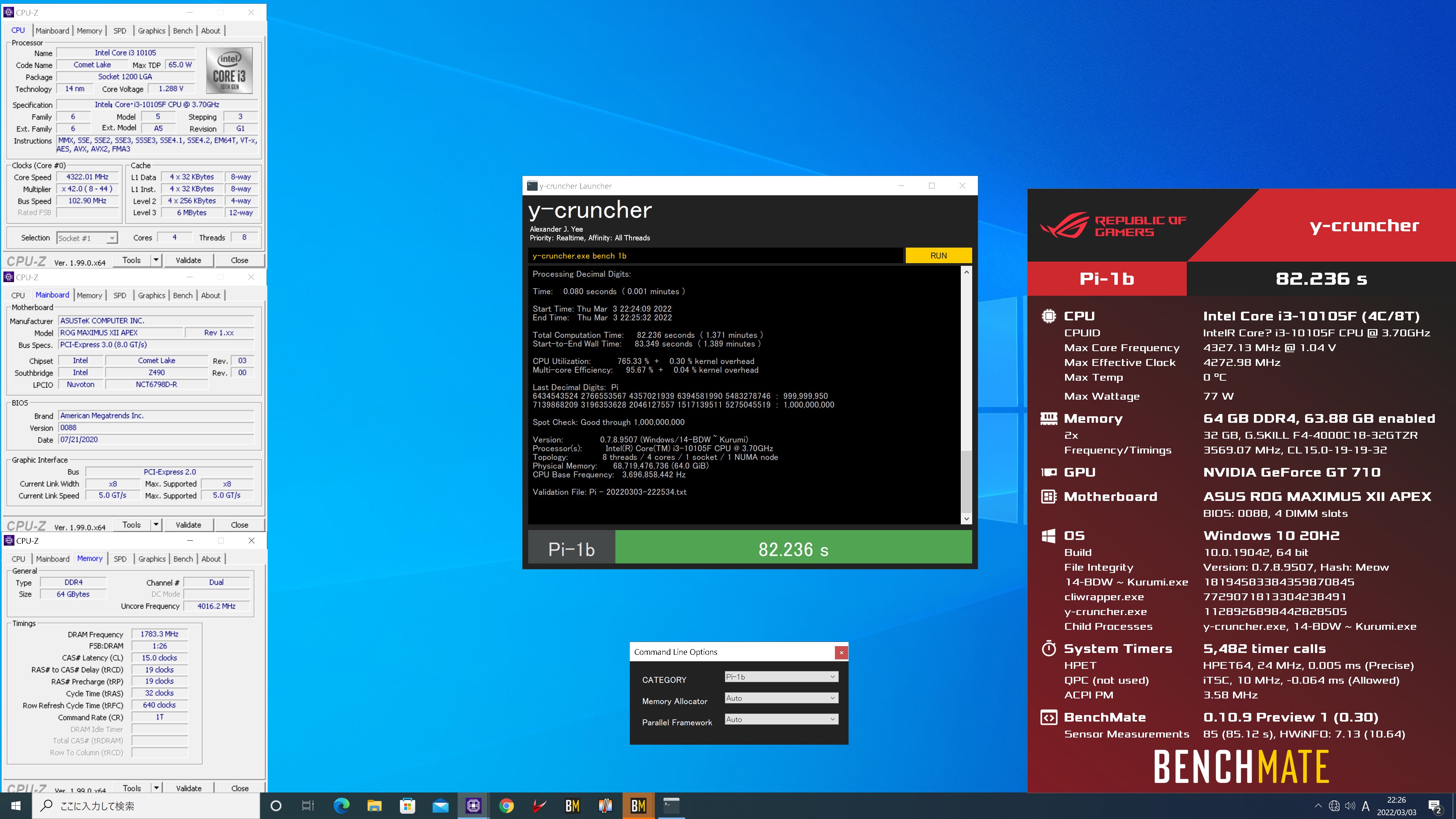This screenshot has height=819, width=1456.
Task: Click ROG MAXIMUS XII APEX model field
Action: 121,333
